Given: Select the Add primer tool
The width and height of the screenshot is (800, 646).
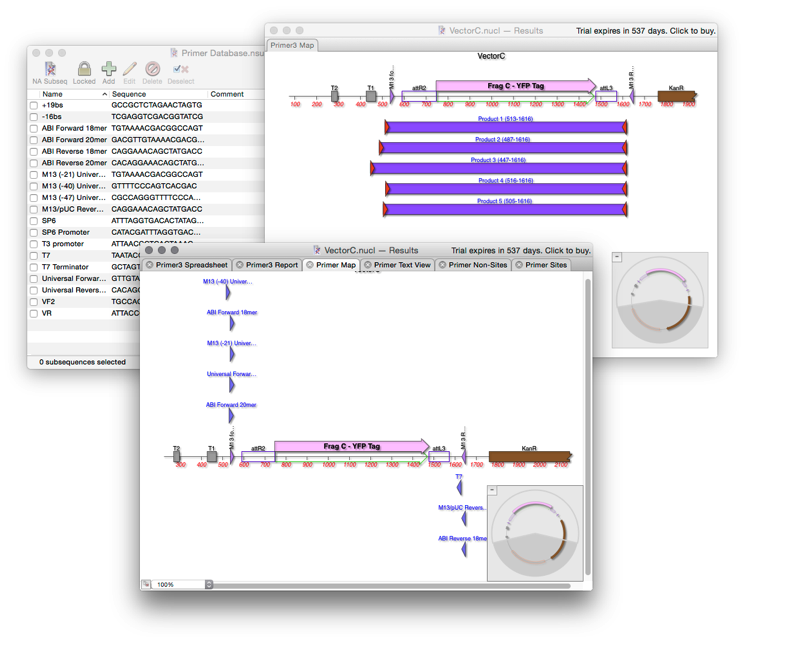Looking at the screenshot, I should 108,70.
